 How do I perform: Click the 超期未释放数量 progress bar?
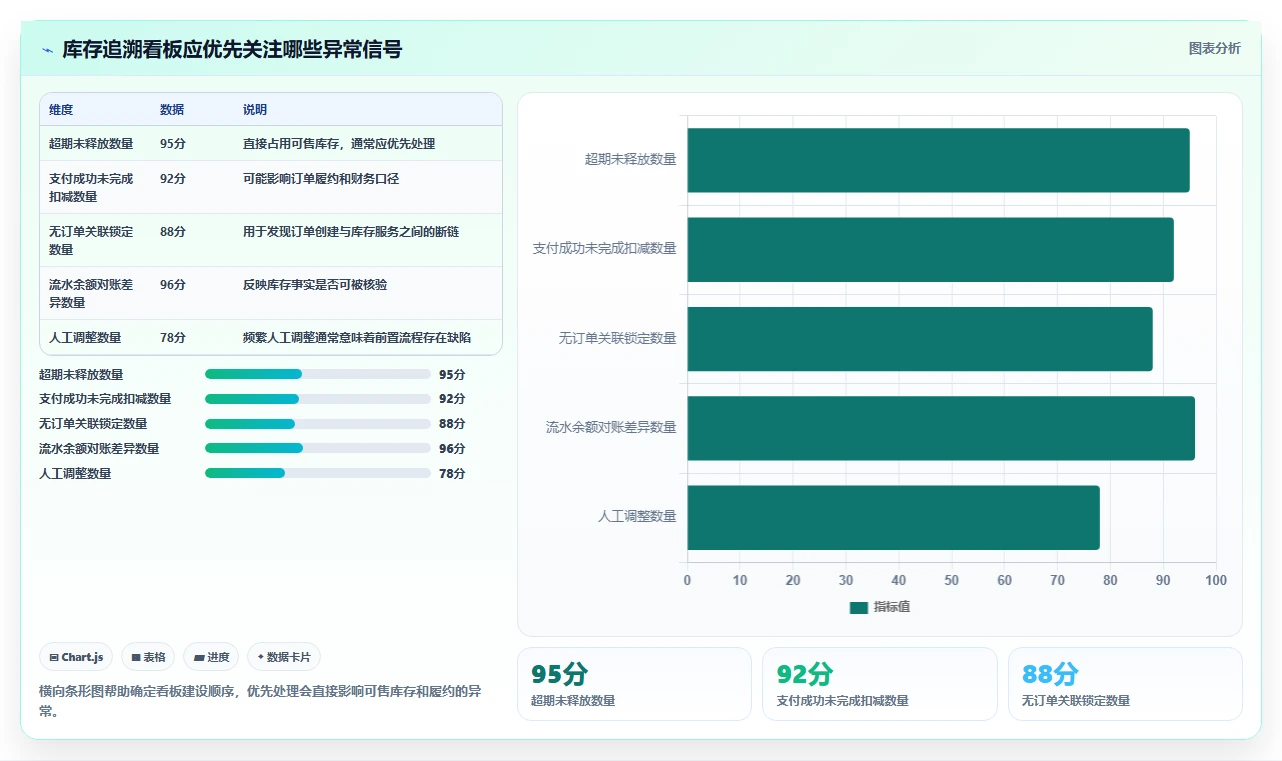pyautogui.click(x=317, y=374)
